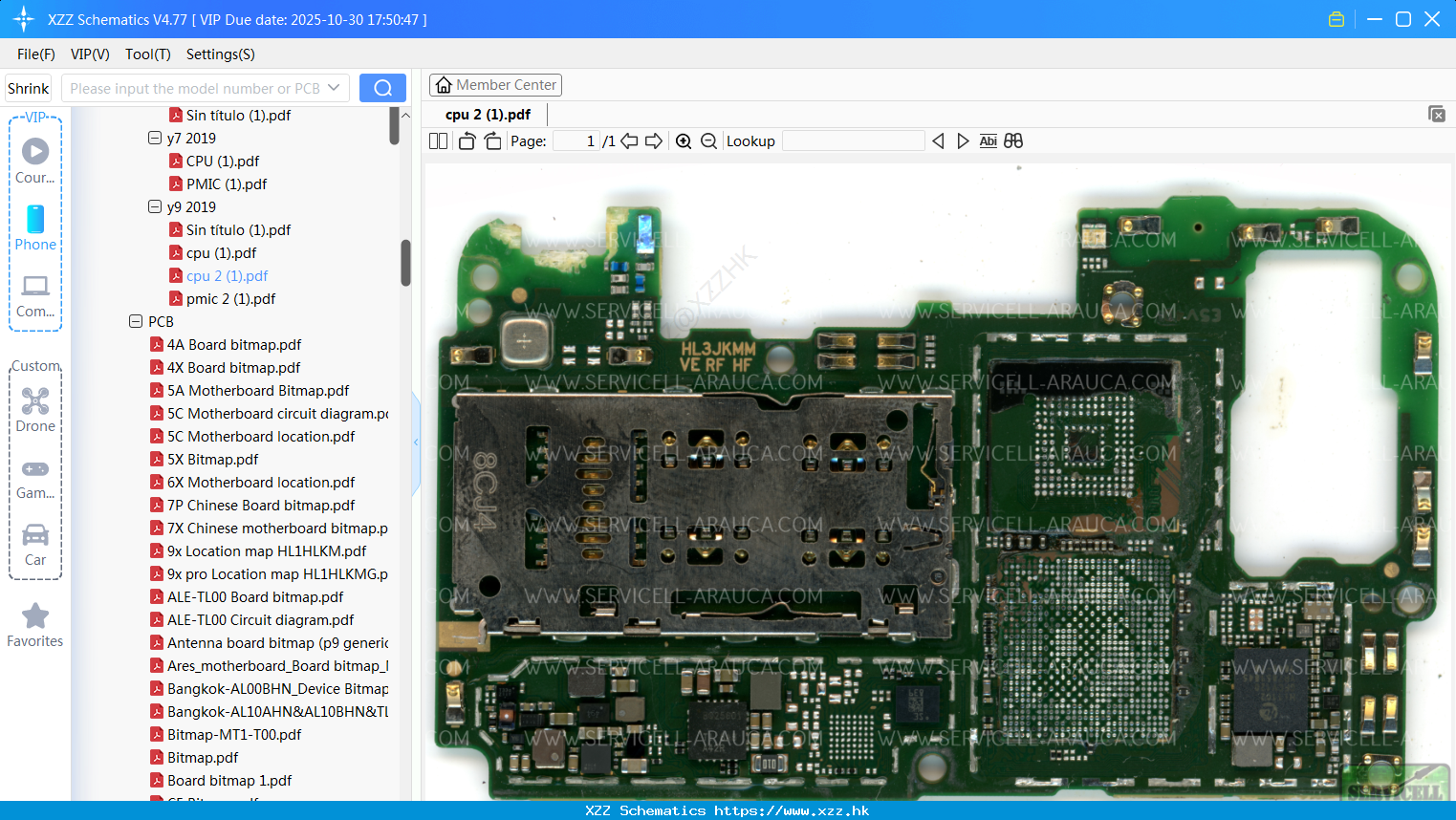The height and width of the screenshot is (820, 1456).
Task: Open Favorites star
Action: (35, 625)
